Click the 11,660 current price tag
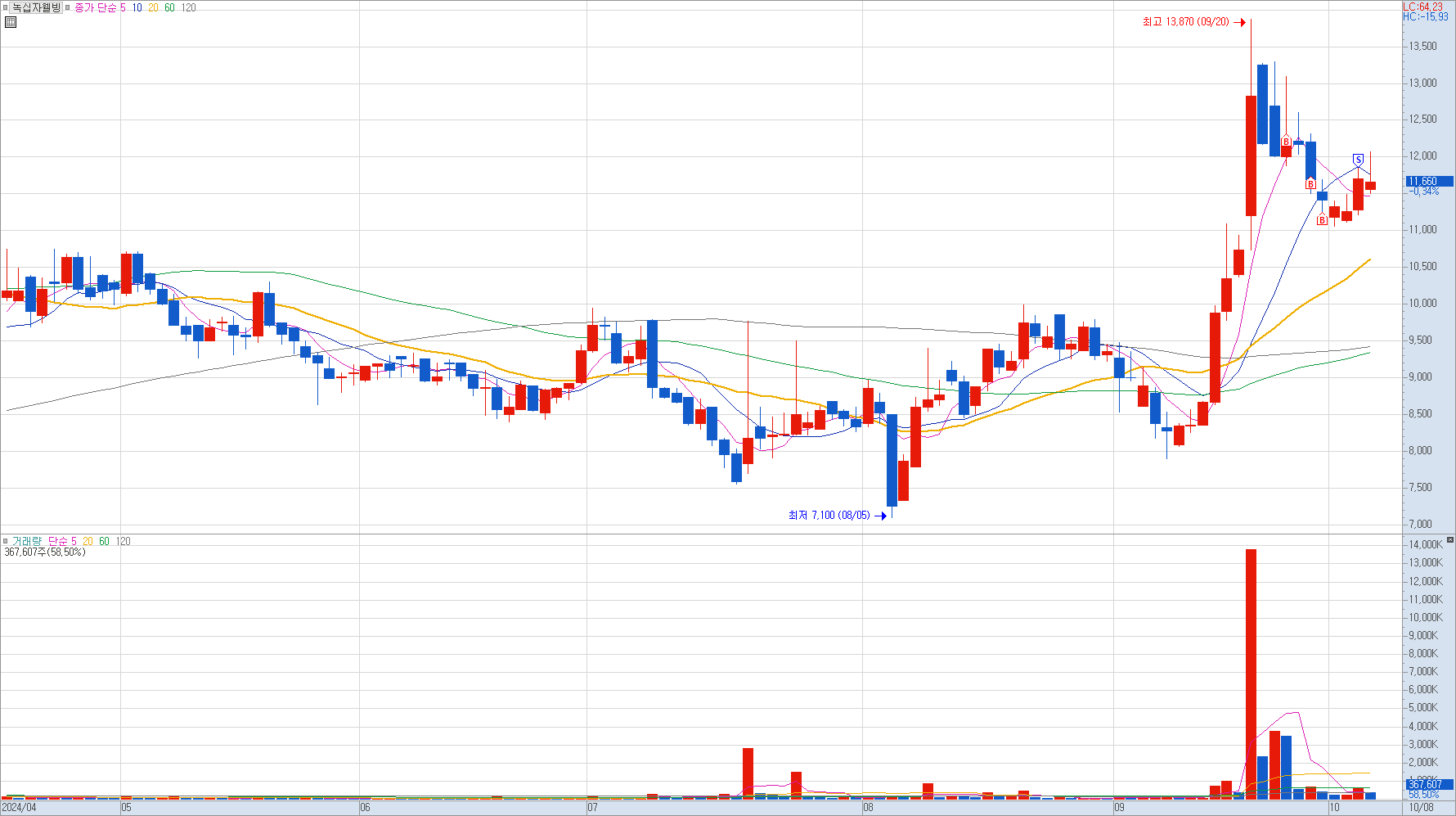Screen dimensions: 1456x816 click(x=1429, y=181)
